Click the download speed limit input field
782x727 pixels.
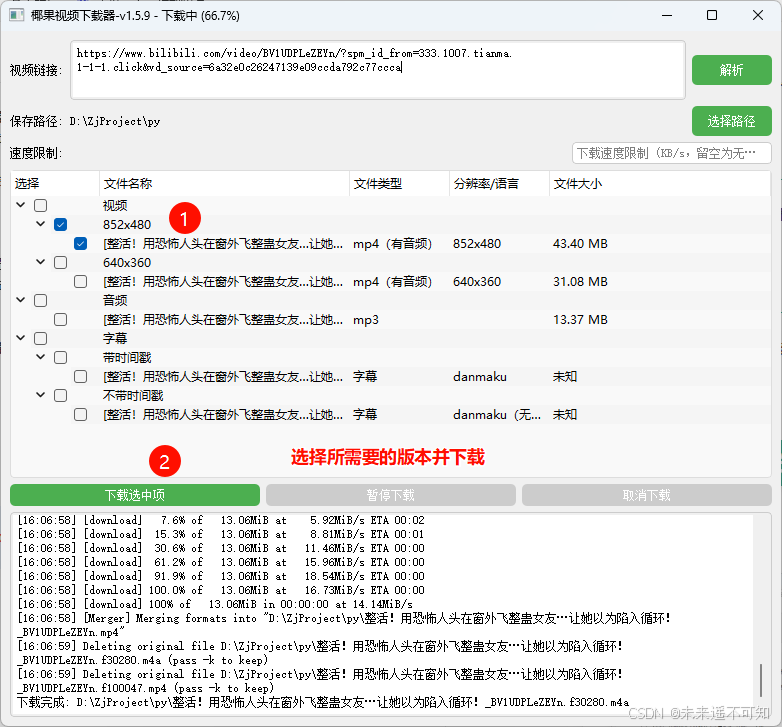671,153
